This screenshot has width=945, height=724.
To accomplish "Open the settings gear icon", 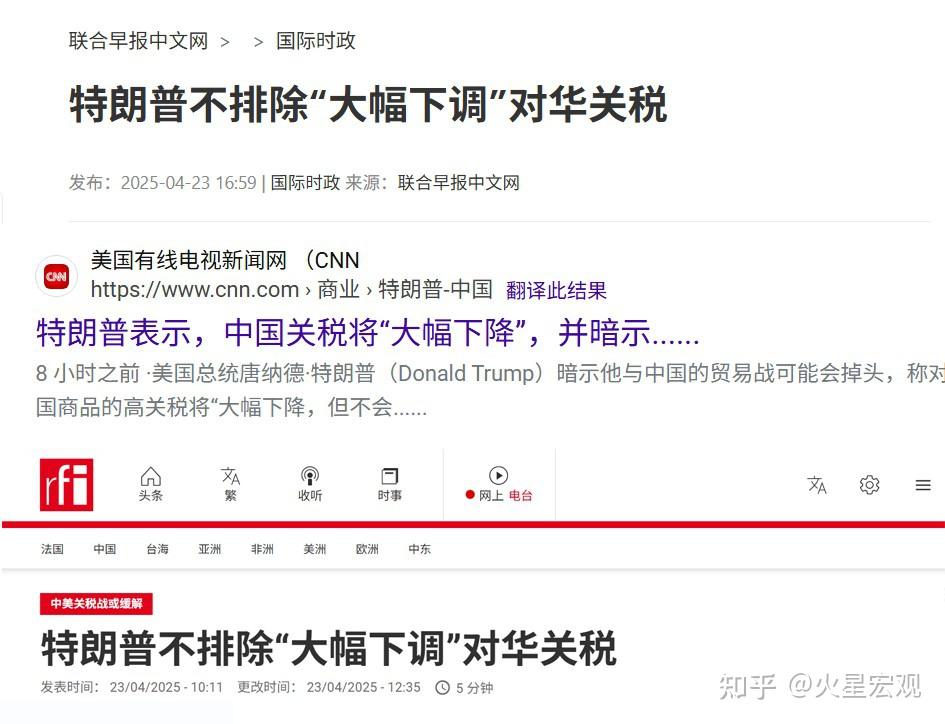I will [x=869, y=485].
